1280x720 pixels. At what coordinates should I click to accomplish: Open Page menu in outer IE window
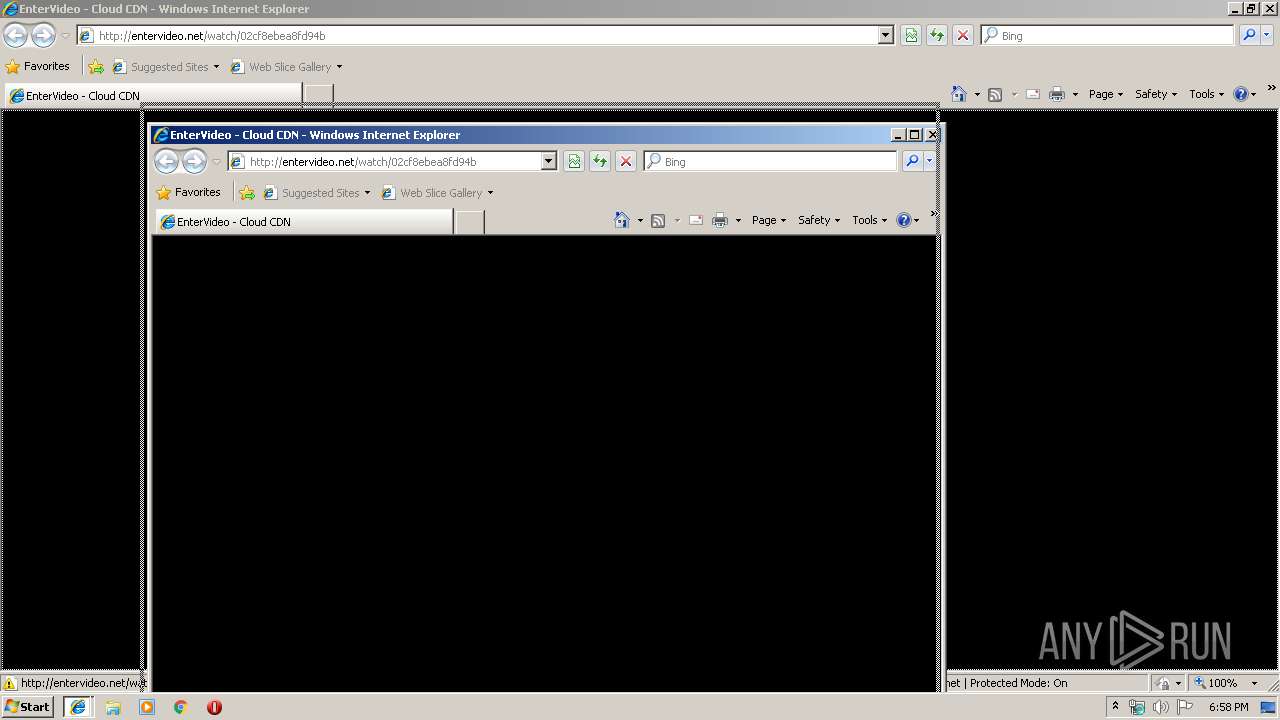[1106, 94]
